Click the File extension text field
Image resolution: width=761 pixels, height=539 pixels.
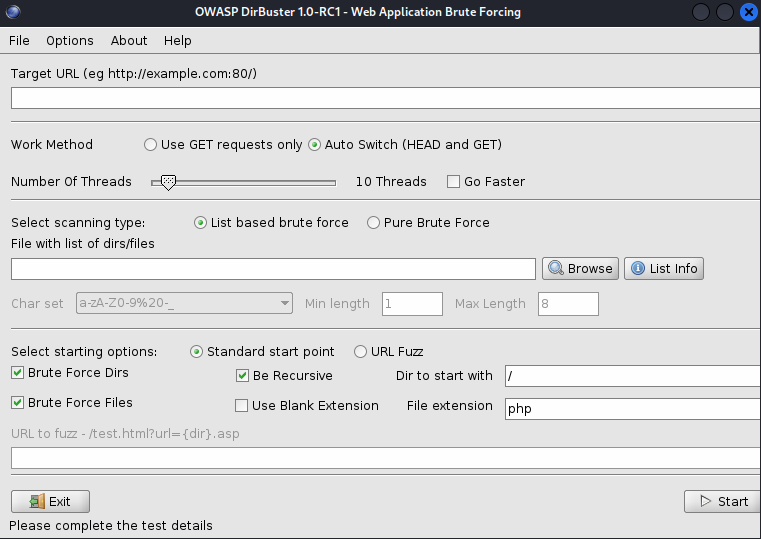pyautogui.click(x=631, y=408)
